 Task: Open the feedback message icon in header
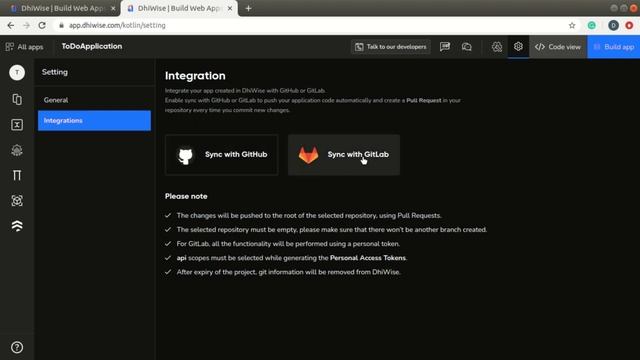tap(445, 47)
